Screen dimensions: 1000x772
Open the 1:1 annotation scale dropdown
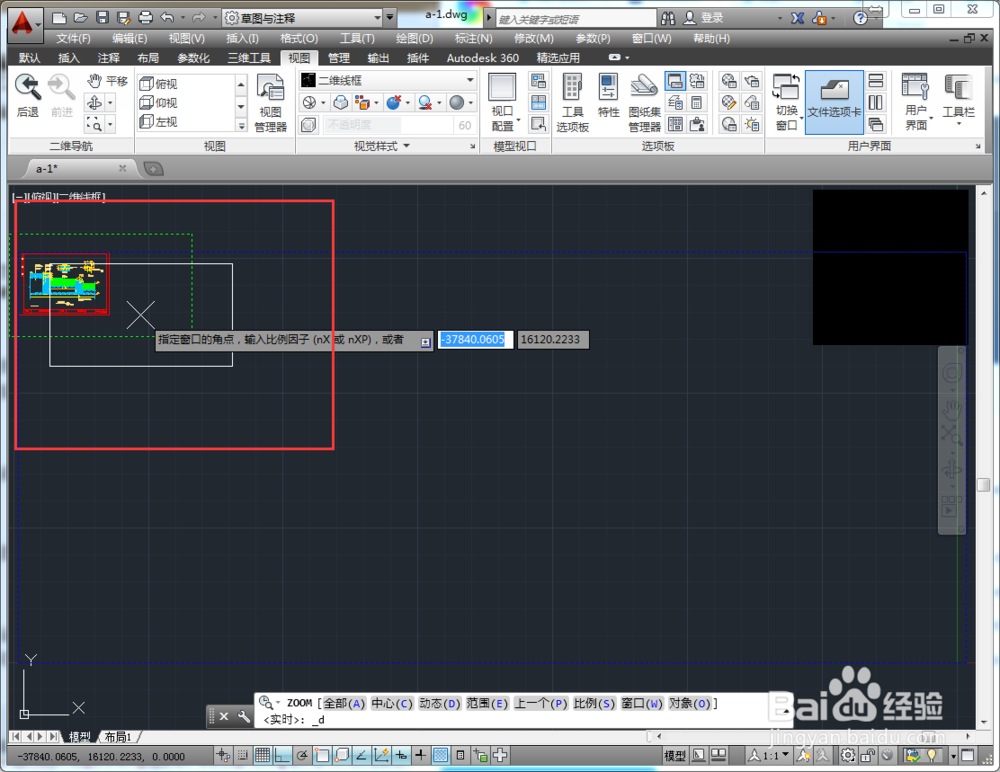tap(770, 755)
